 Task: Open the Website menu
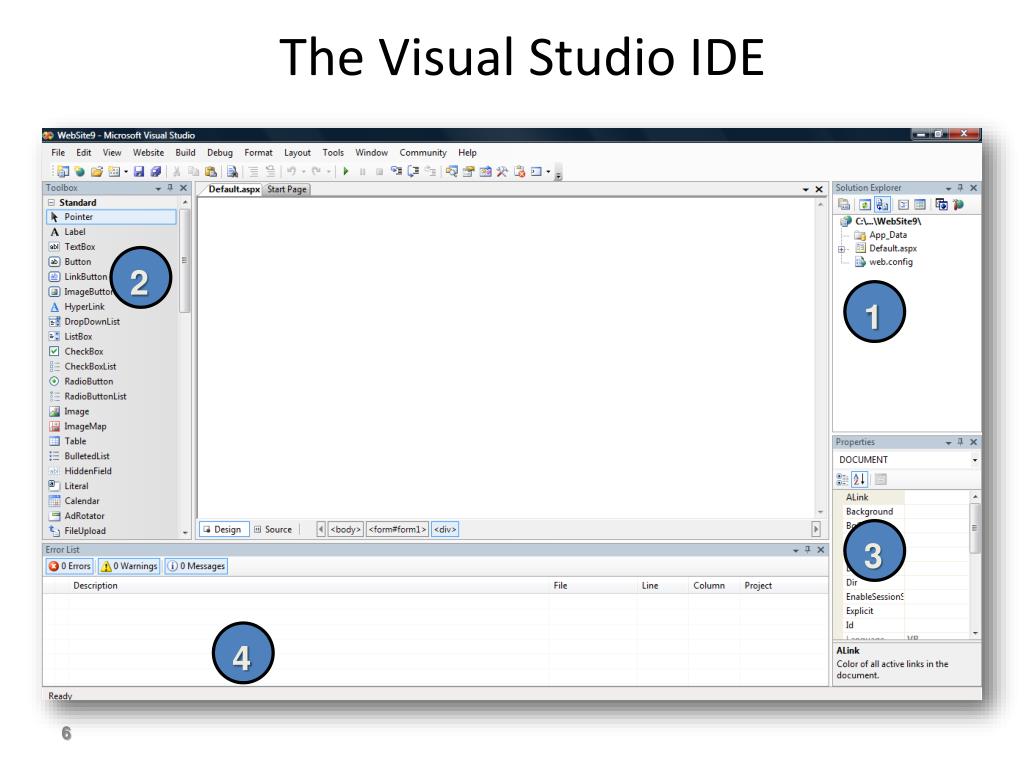[x=148, y=153]
